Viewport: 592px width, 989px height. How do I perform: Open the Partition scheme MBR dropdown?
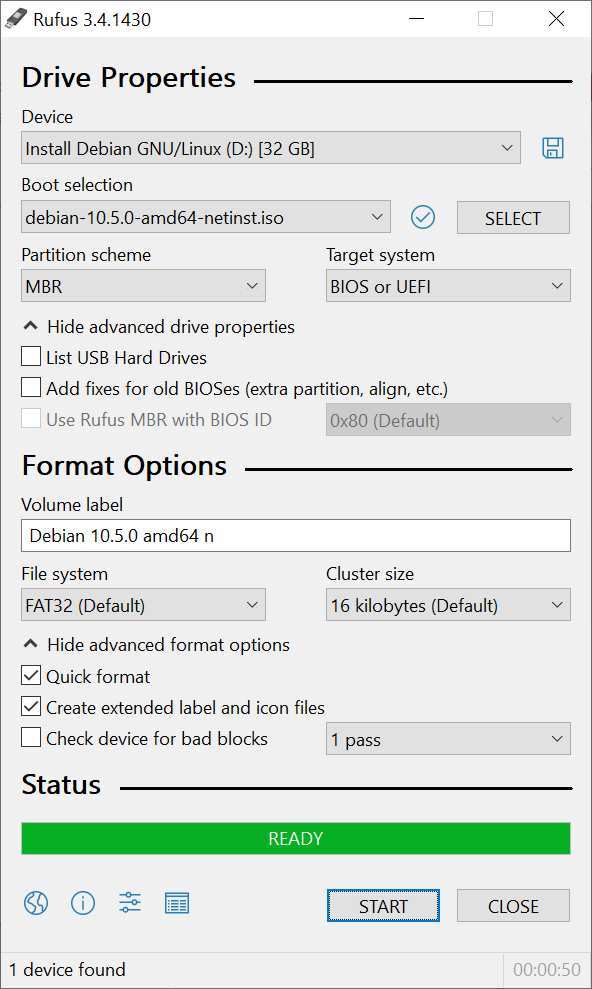coord(143,286)
